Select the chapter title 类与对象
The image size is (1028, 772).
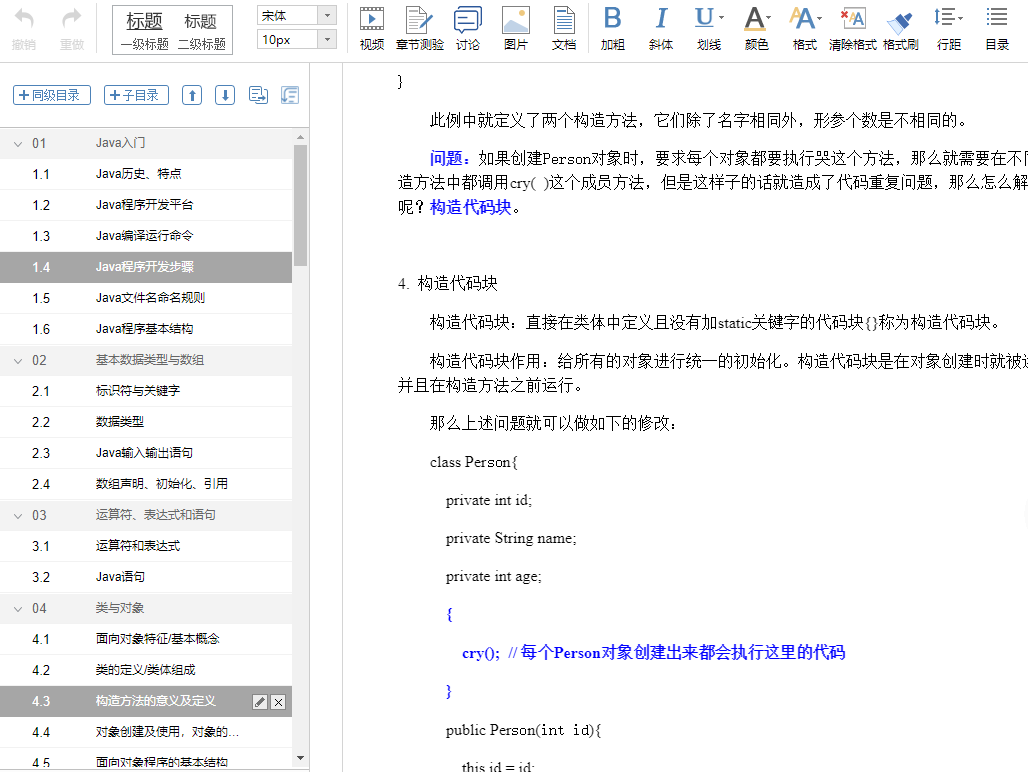click(x=120, y=608)
